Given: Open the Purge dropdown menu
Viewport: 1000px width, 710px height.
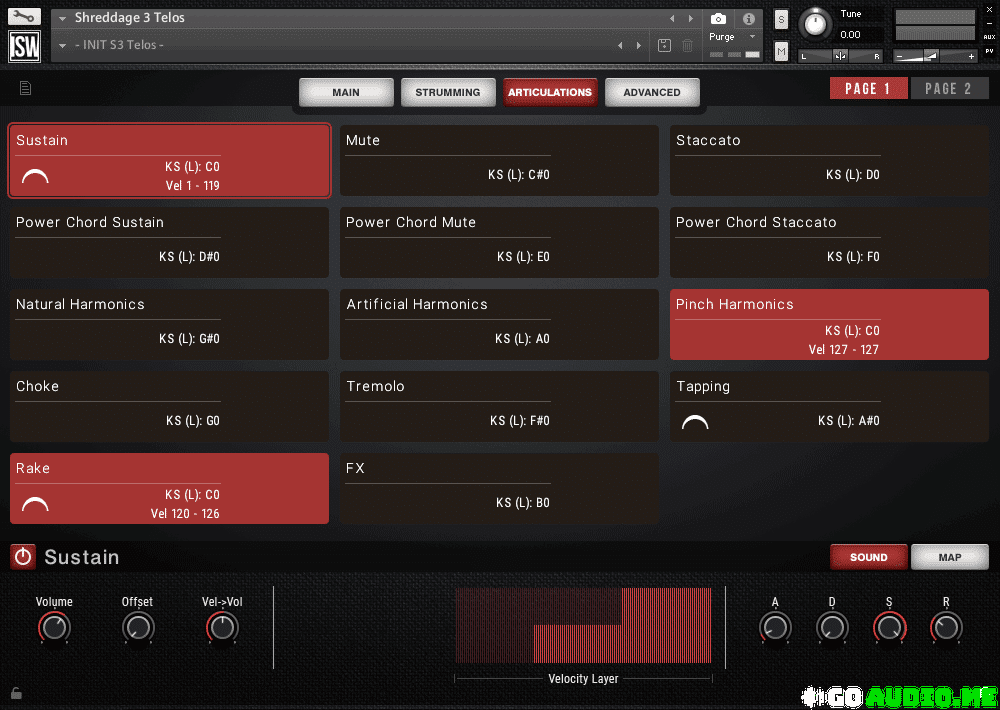Looking at the screenshot, I should pos(734,37).
